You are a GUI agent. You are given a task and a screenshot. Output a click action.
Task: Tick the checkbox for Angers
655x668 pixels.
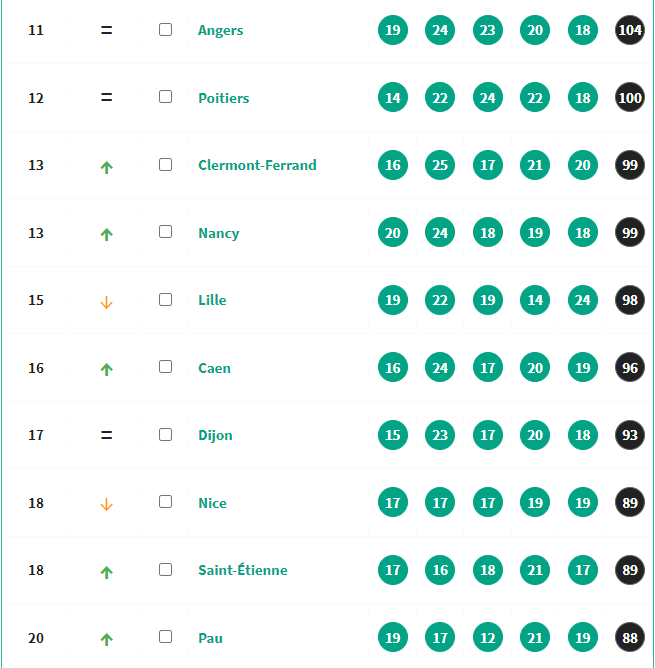click(166, 30)
